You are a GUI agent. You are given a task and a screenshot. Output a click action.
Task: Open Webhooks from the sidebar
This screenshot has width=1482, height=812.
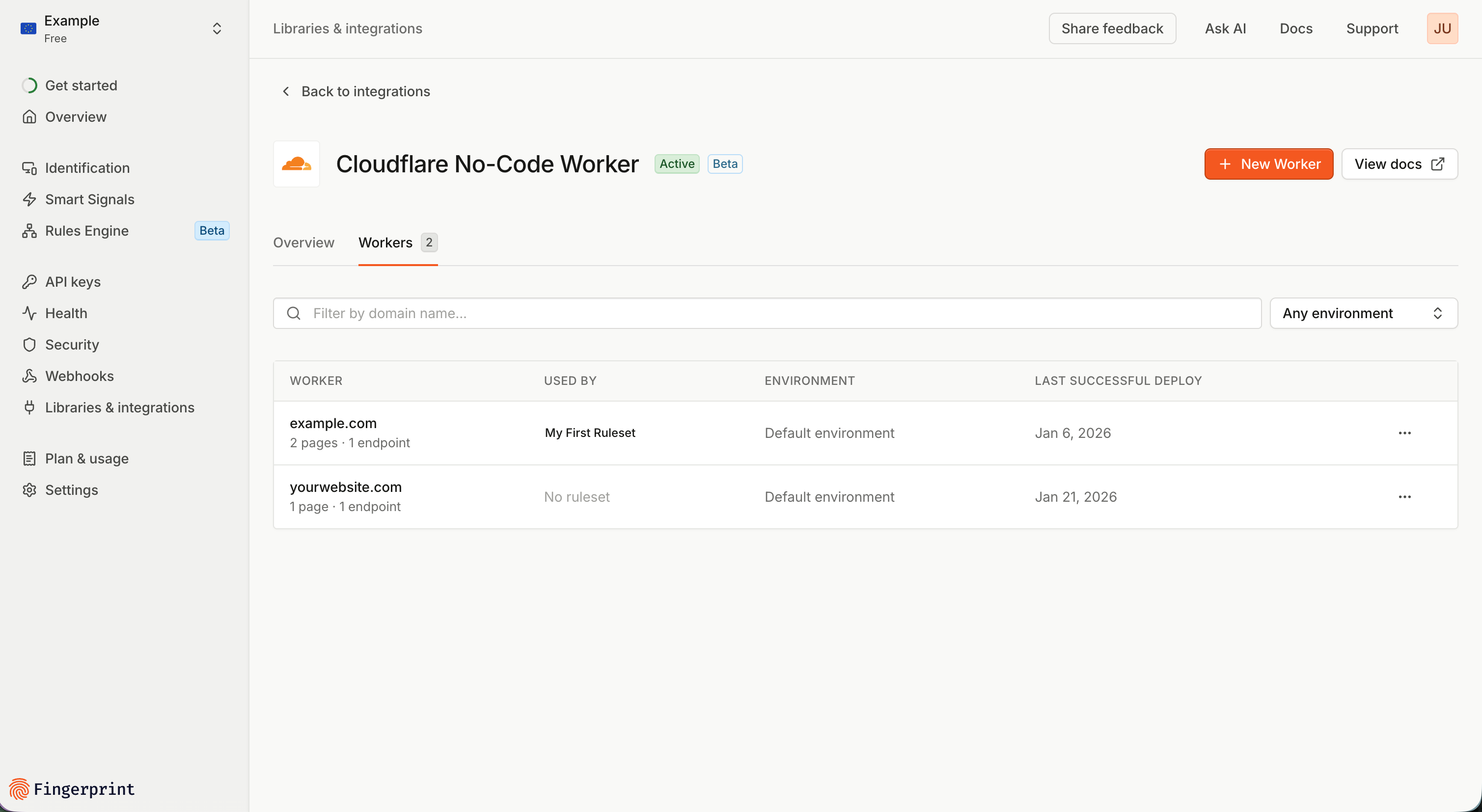point(79,376)
